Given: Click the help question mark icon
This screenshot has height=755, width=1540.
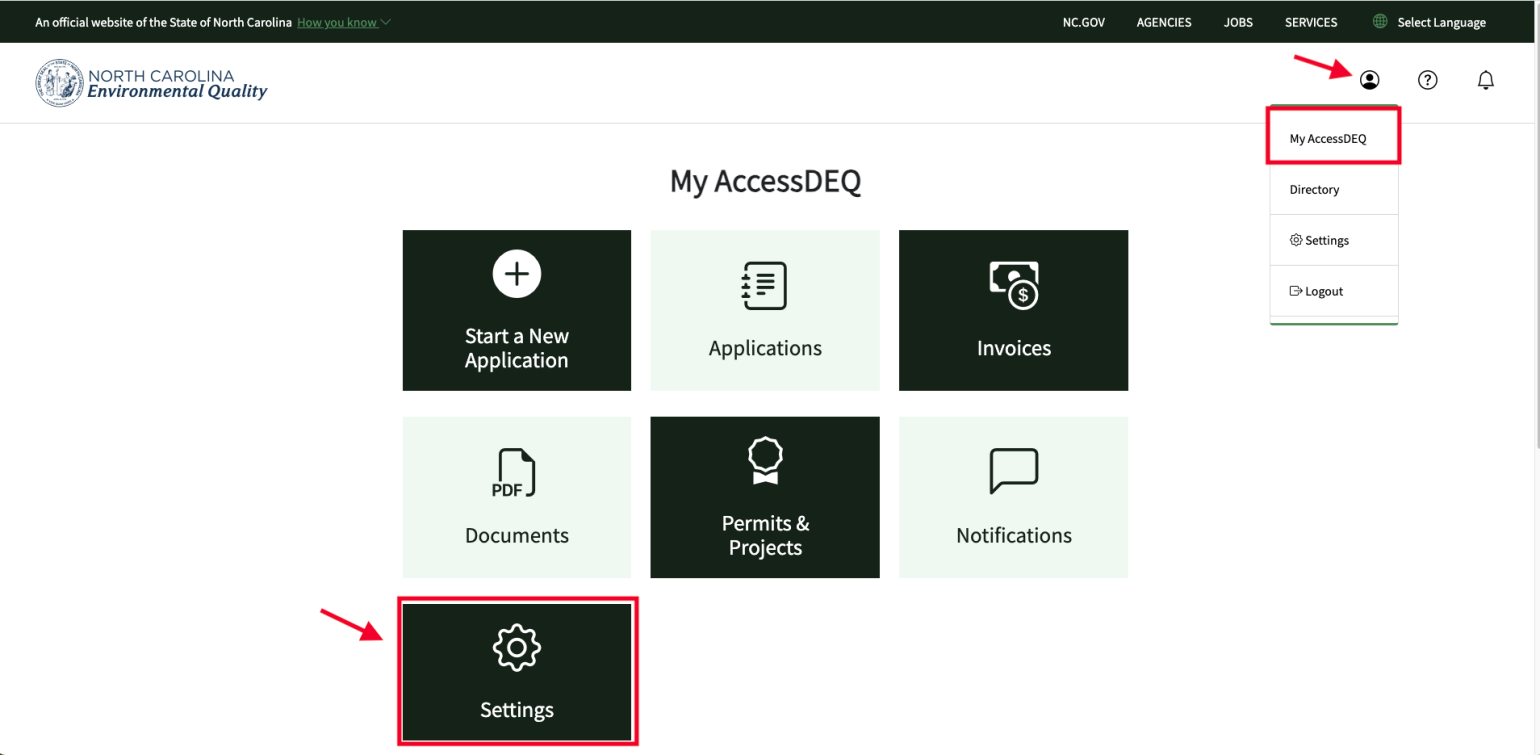Looking at the screenshot, I should point(1427,80).
